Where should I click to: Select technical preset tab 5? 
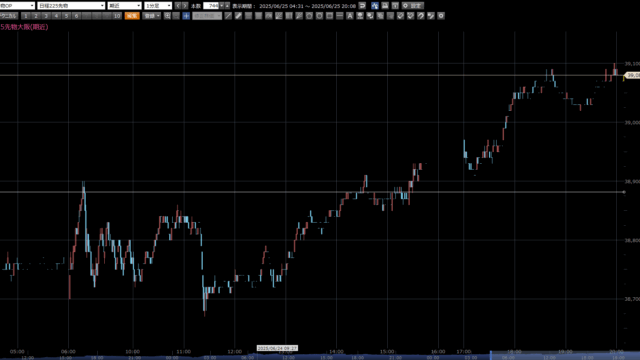66,16
